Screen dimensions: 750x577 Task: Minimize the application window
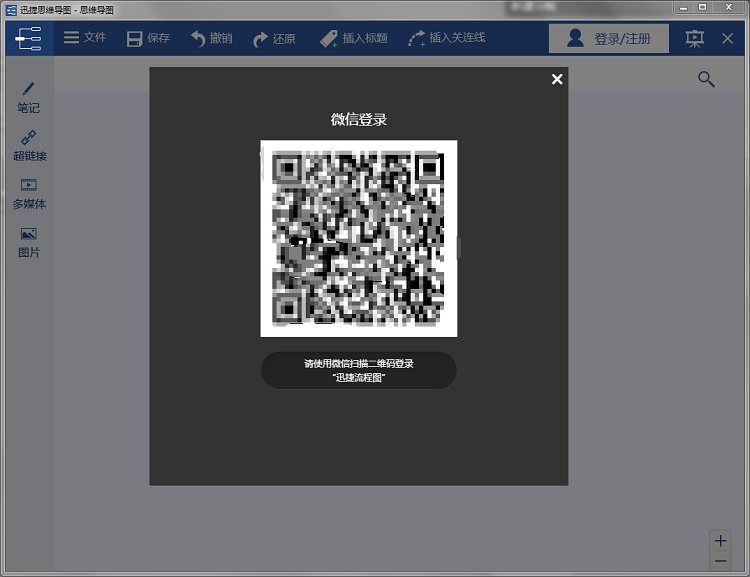tap(684, 7)
